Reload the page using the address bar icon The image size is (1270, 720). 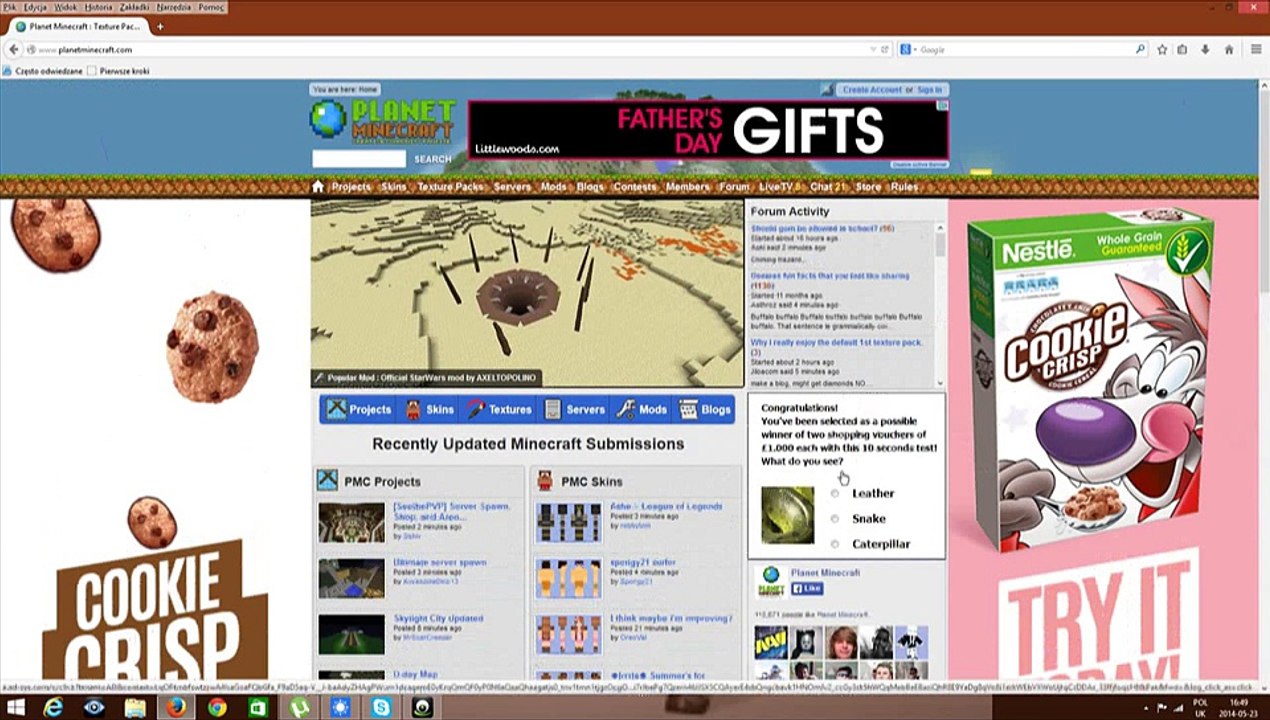tap(885, 49)
